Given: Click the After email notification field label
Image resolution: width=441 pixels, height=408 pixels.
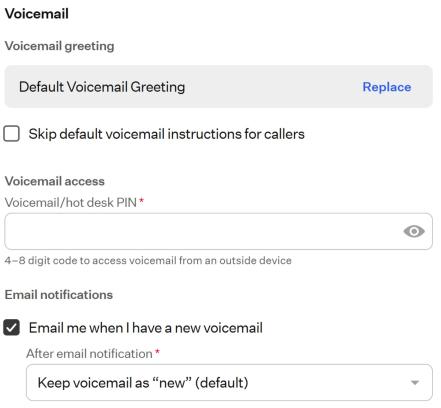Looking at the screenshot, I should point(89,353).
